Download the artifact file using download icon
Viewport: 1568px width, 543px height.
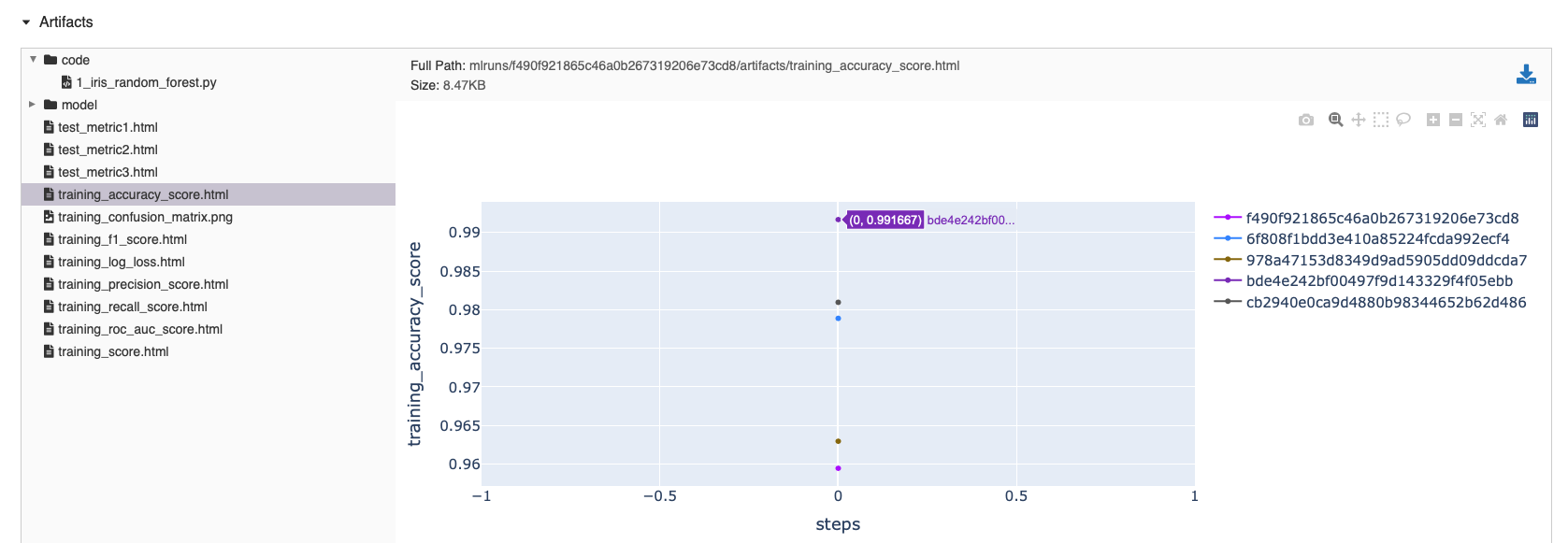point(1526,75)
